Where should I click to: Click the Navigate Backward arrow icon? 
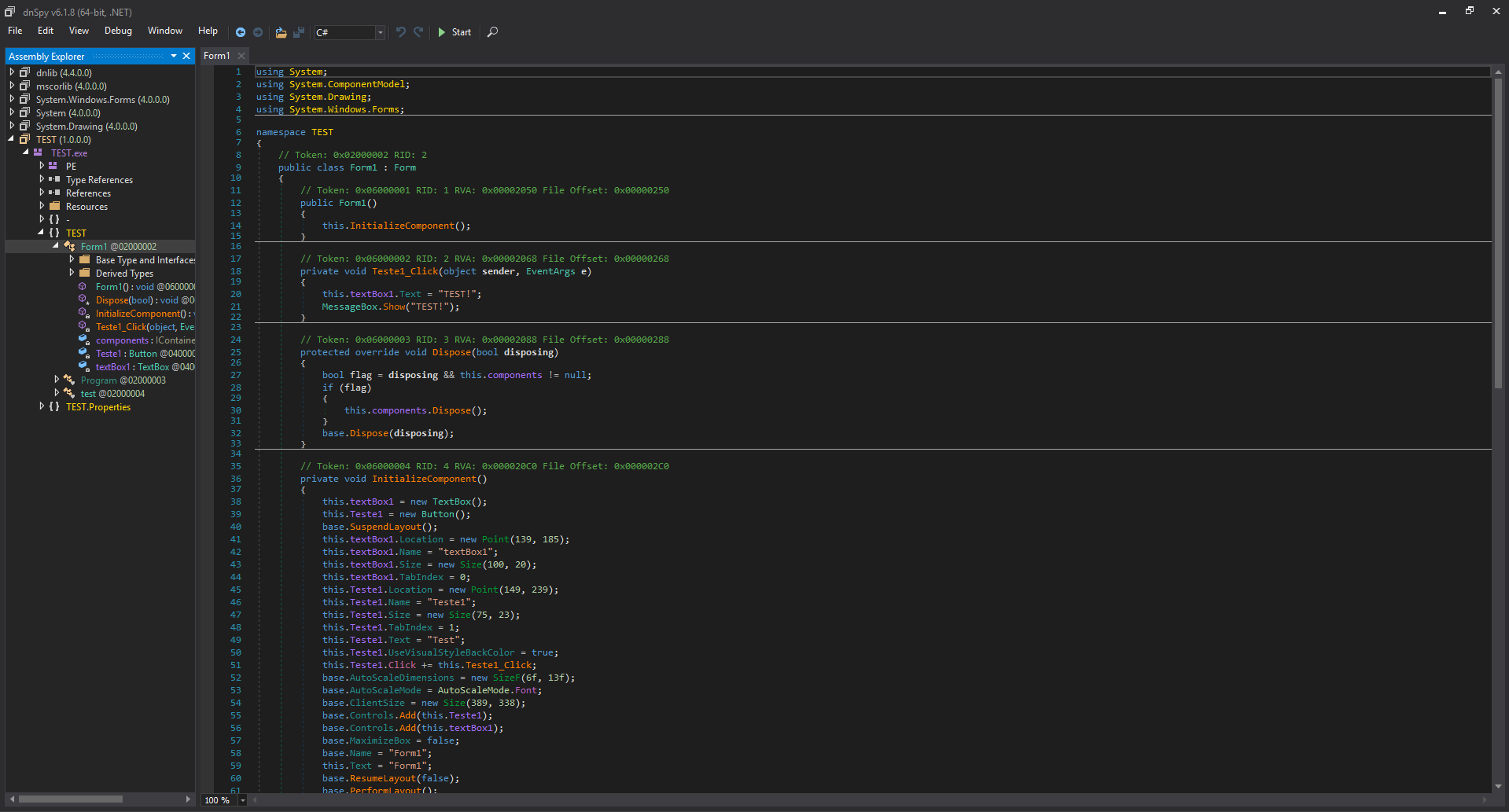(241, 32)
